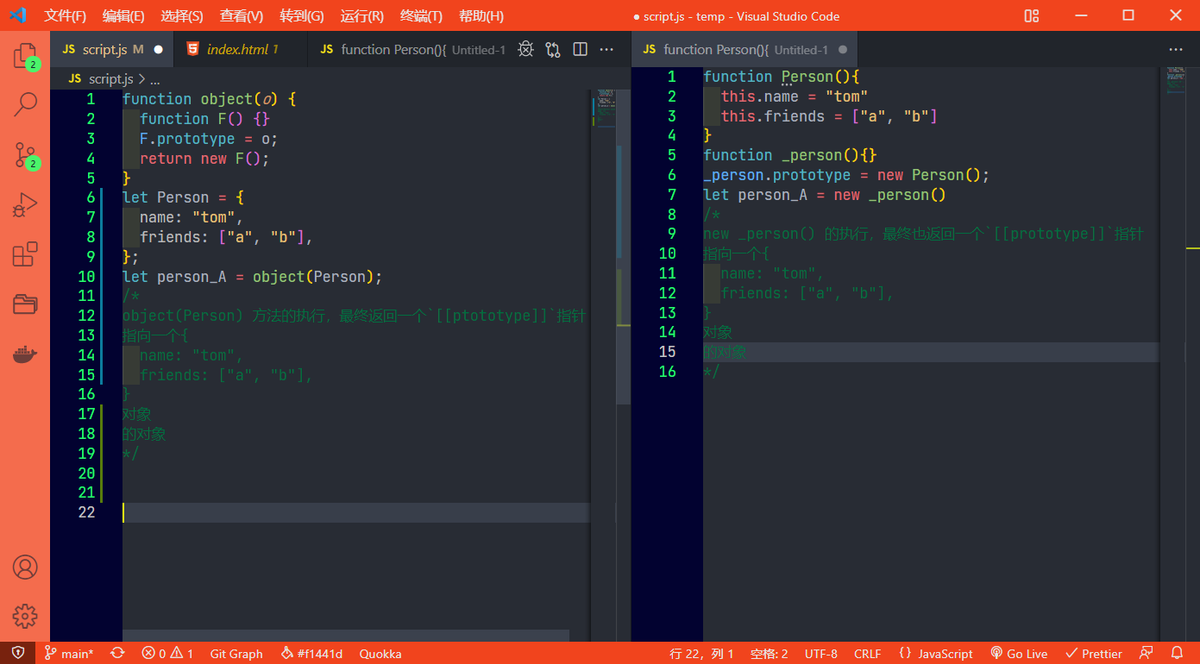Click the split editor right icon

580,49
